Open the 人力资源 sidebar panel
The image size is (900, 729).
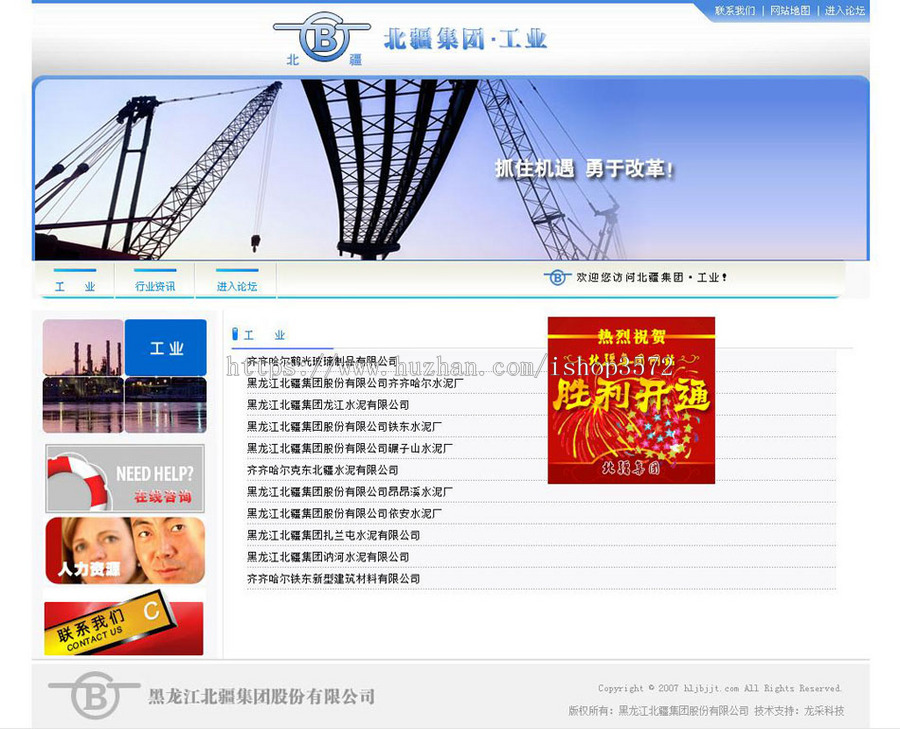pos(123,550)
